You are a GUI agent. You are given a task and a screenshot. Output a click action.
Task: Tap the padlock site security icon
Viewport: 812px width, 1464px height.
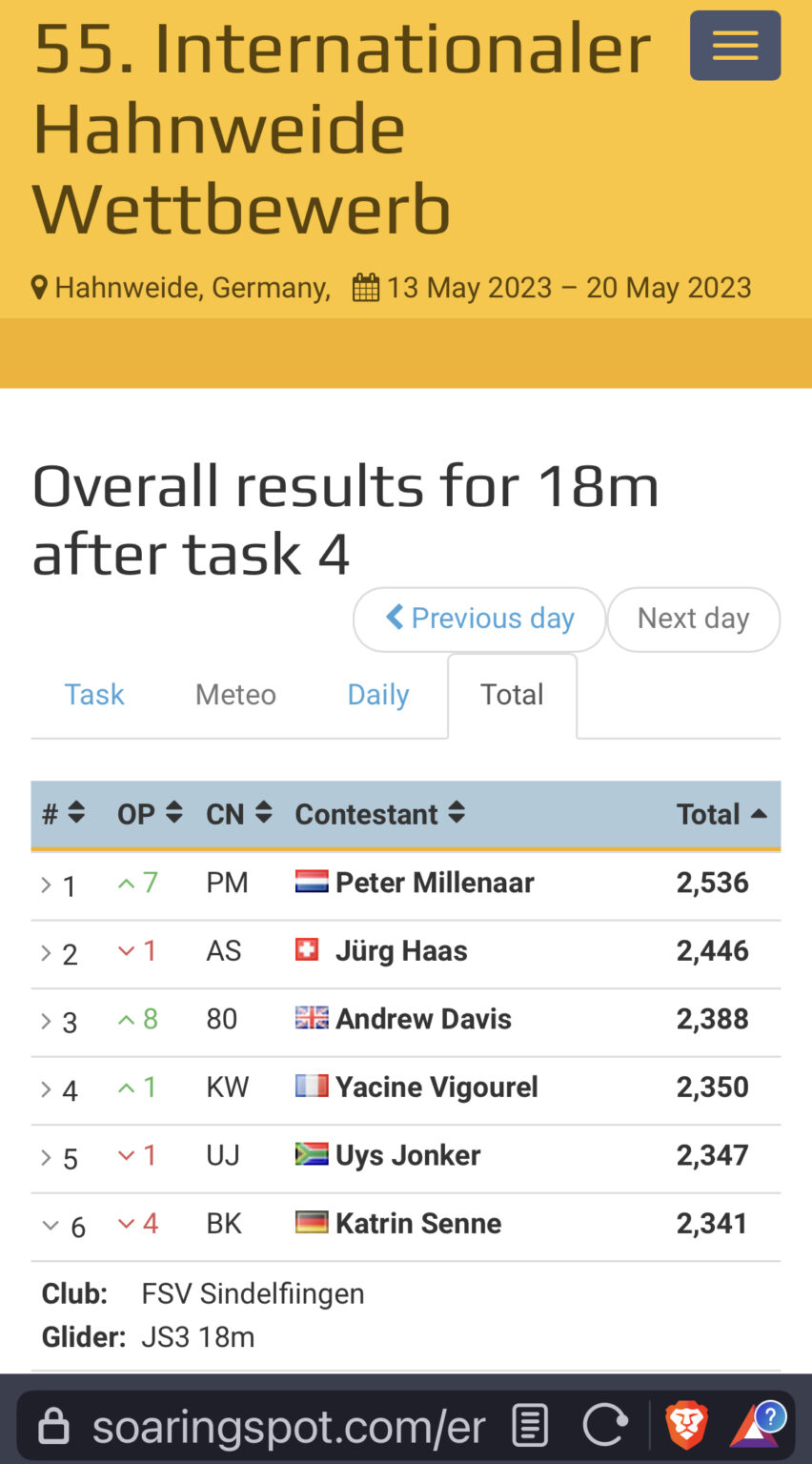(x=53, y=1427)
